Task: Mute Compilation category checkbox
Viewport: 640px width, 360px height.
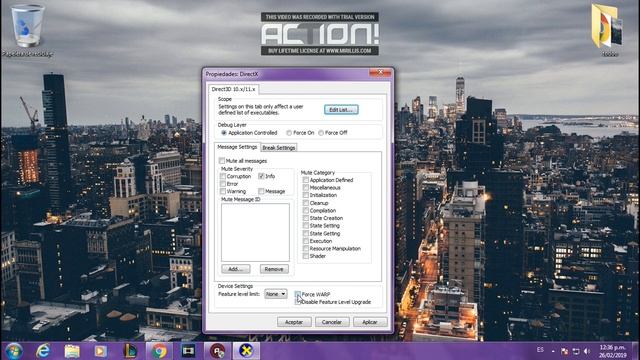Action: 305,210
